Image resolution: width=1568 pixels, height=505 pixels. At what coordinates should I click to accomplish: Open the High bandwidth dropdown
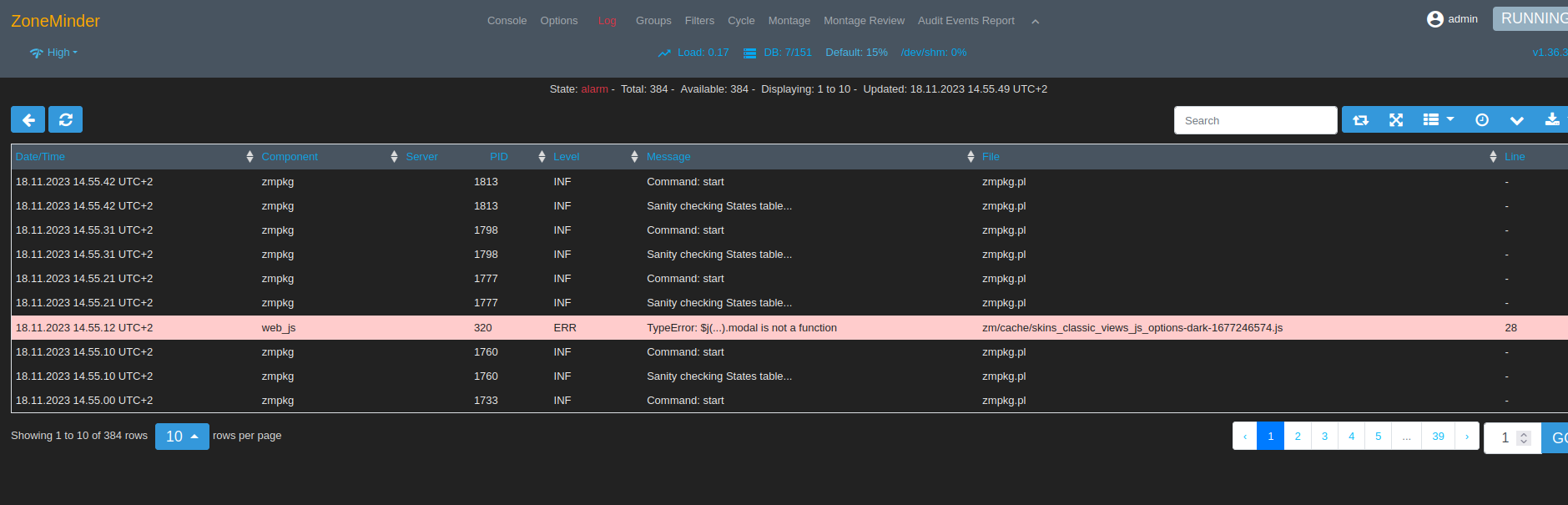pos(54,53)
